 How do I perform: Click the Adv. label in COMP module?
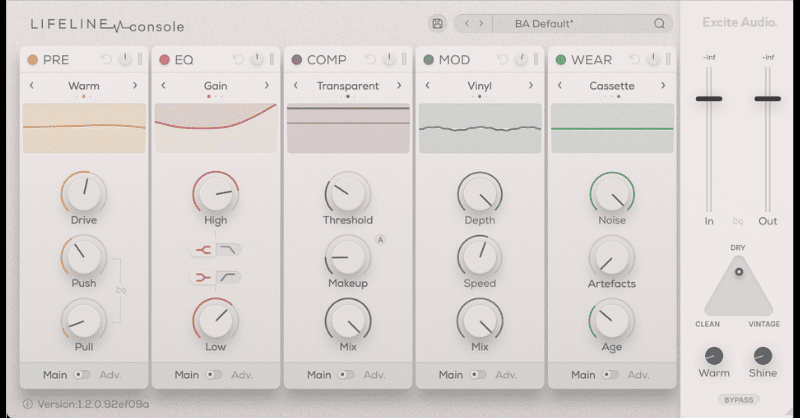click(374, 375)
